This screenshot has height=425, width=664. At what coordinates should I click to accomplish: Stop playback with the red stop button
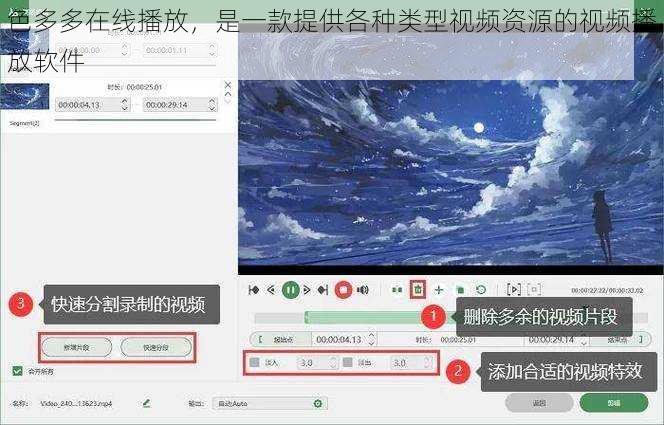[x=343, y=290]
